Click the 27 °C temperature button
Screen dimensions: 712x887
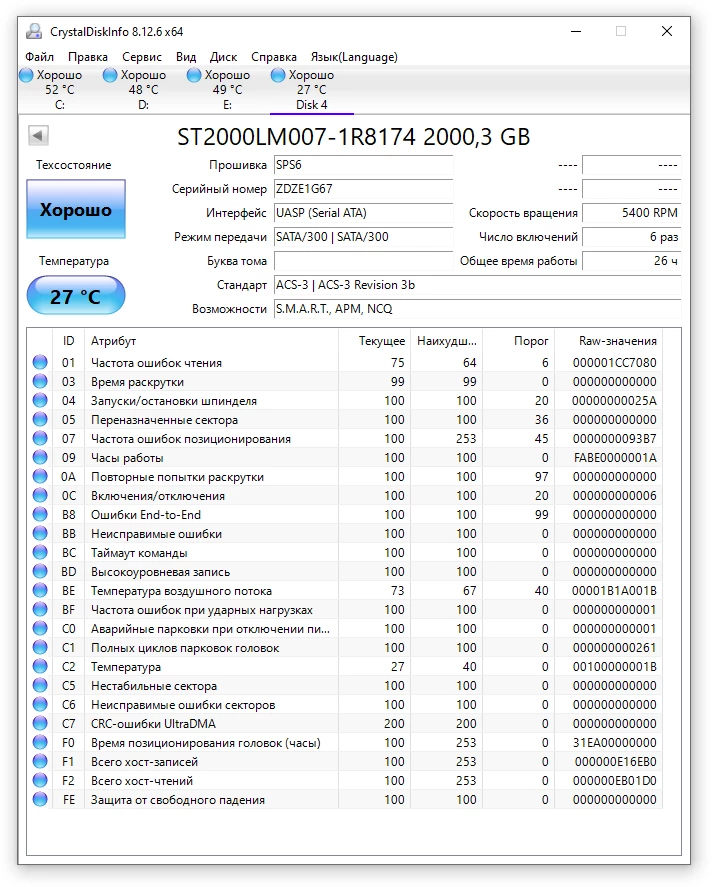[x=76, y=296]
